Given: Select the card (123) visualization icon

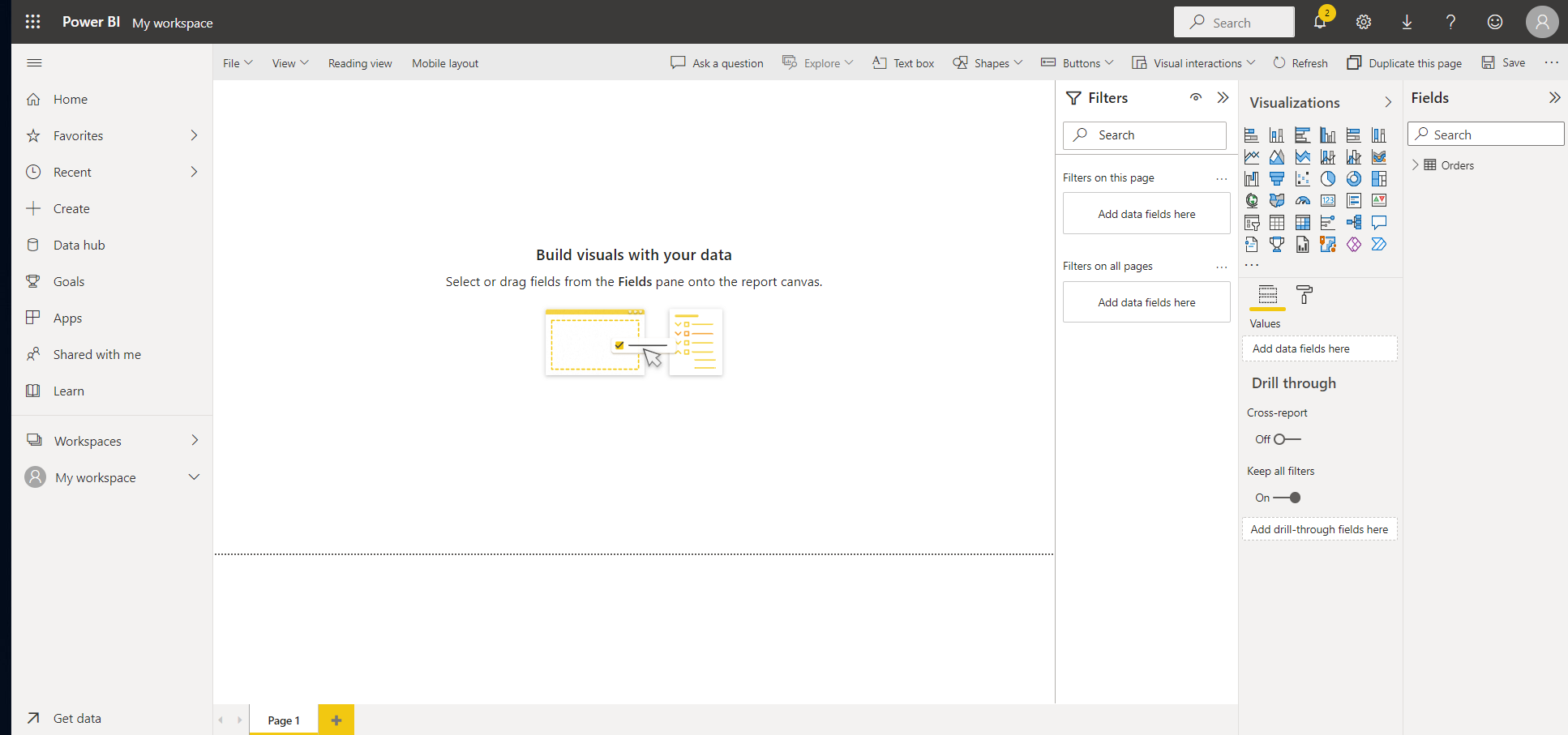Looking at the screenshot, I should click(x=1328, y=200).
